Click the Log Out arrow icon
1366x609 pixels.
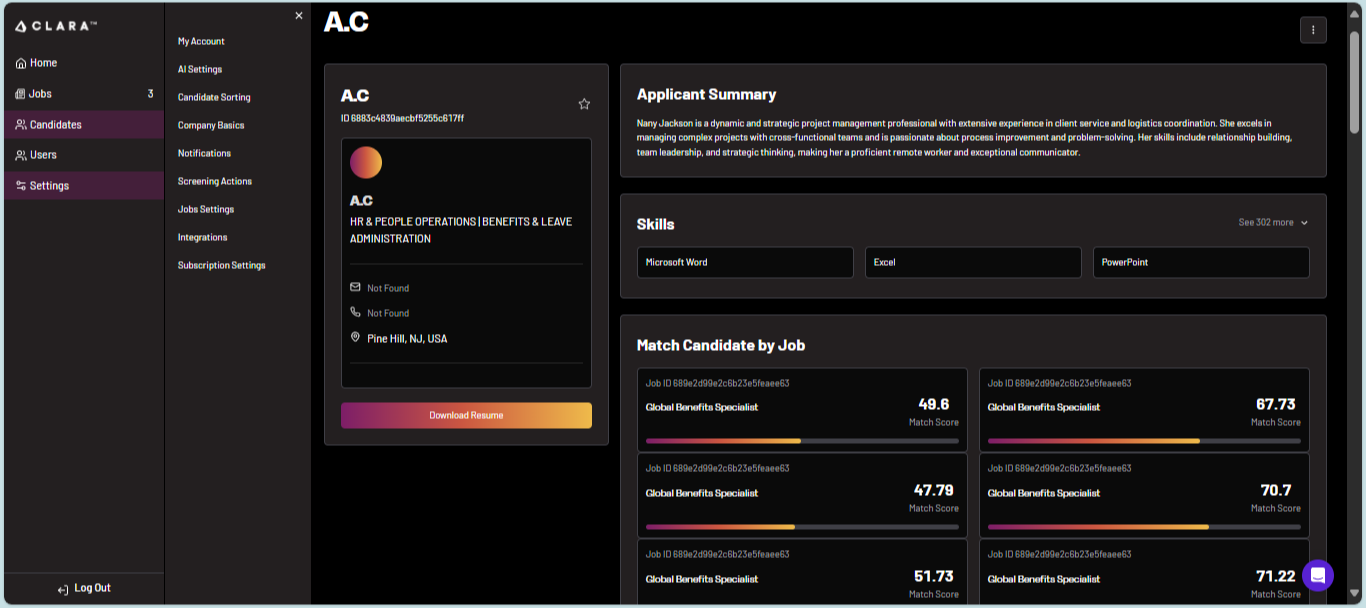(x=63, y=589)
